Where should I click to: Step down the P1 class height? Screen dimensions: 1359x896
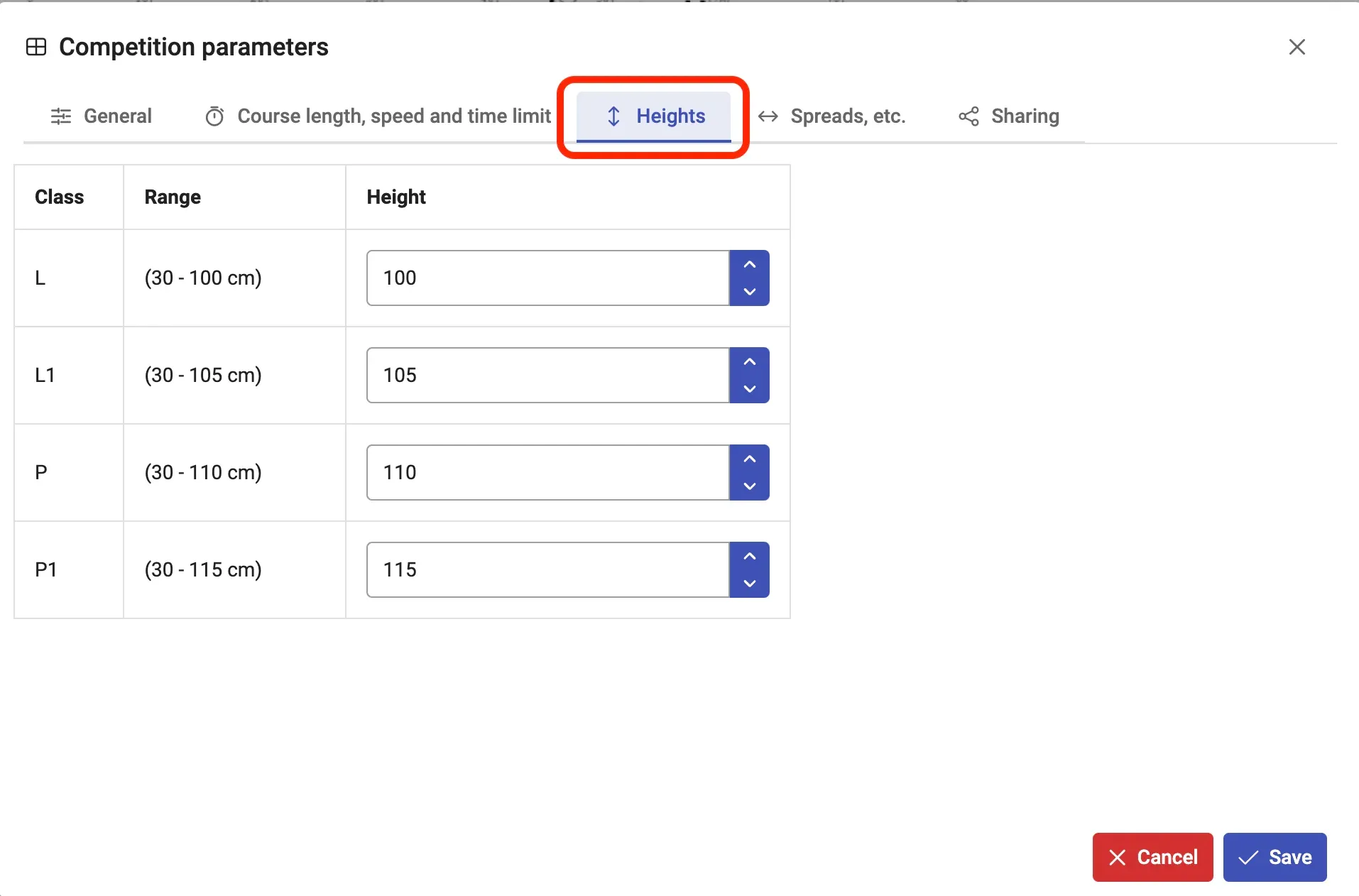749,584
